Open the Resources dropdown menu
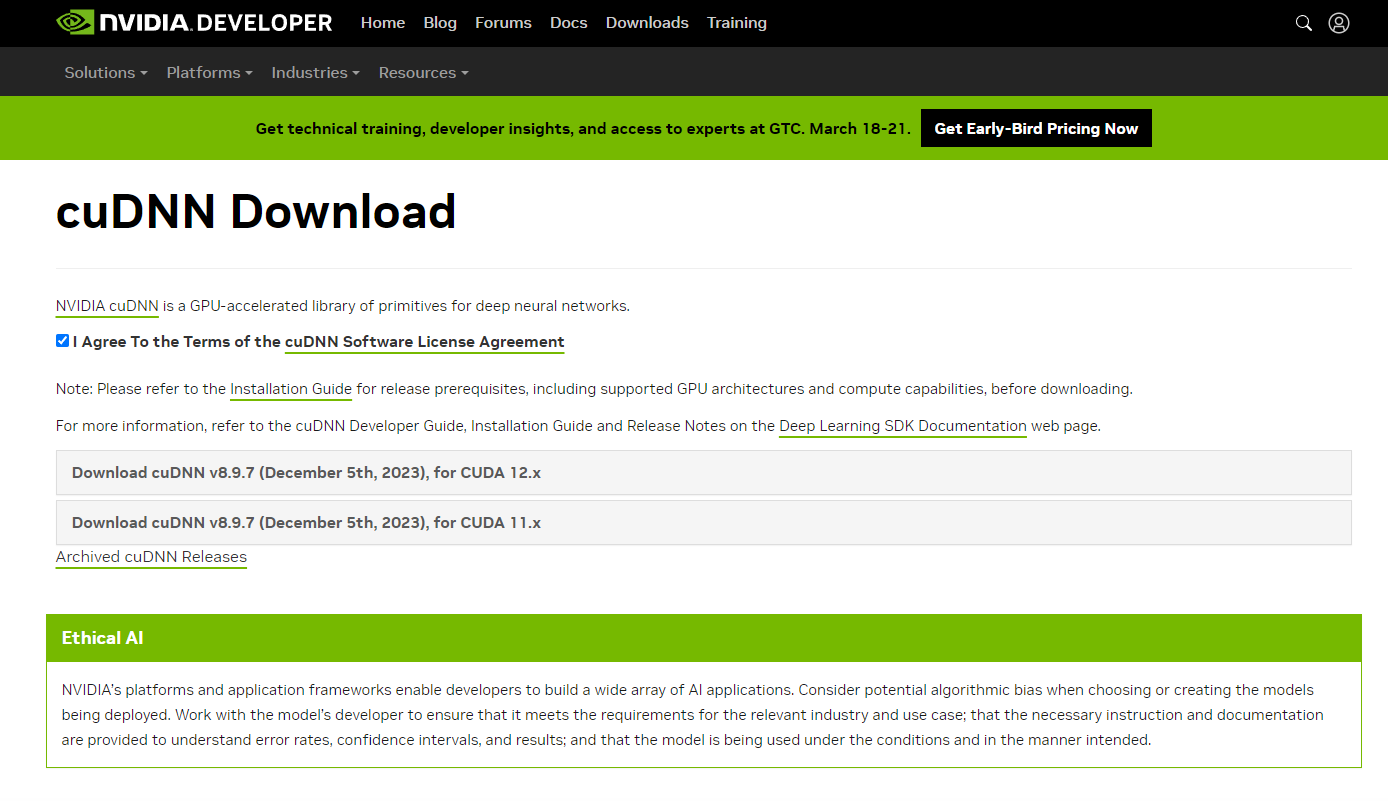The image size is (1388, 801). pos(423,72)
